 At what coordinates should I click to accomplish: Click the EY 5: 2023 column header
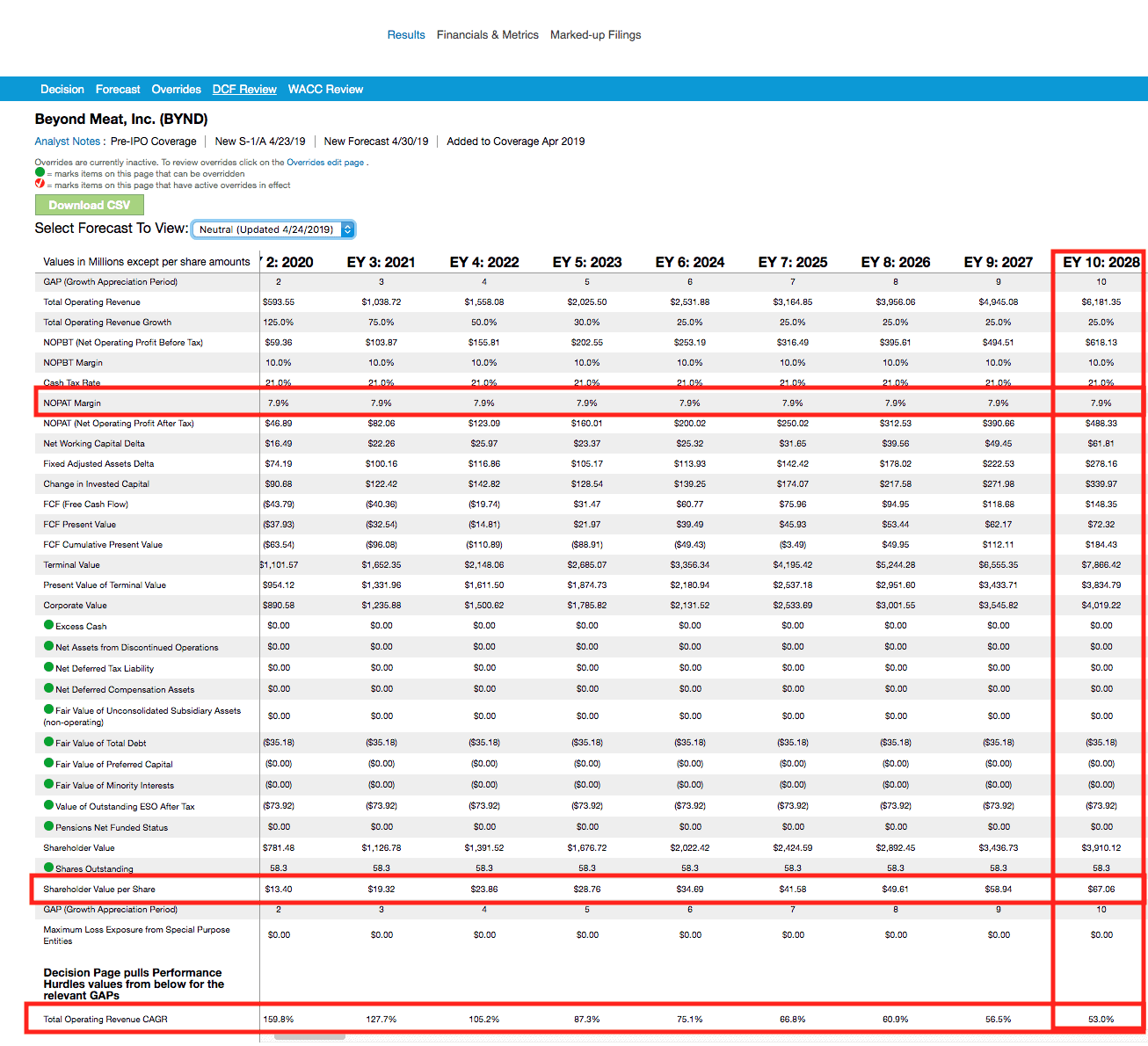[x=587, y=262]
